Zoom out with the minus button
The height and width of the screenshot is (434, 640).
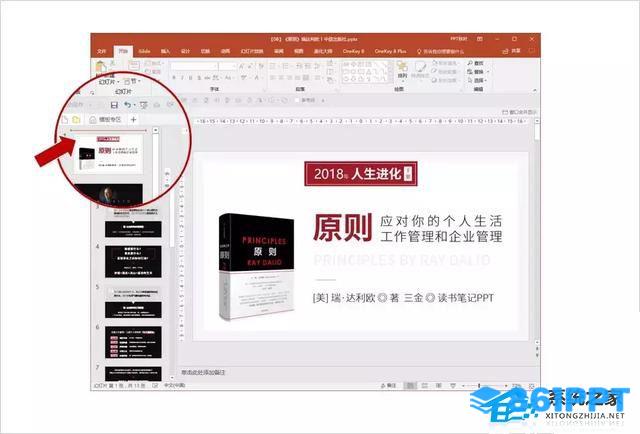pos(464,385)
